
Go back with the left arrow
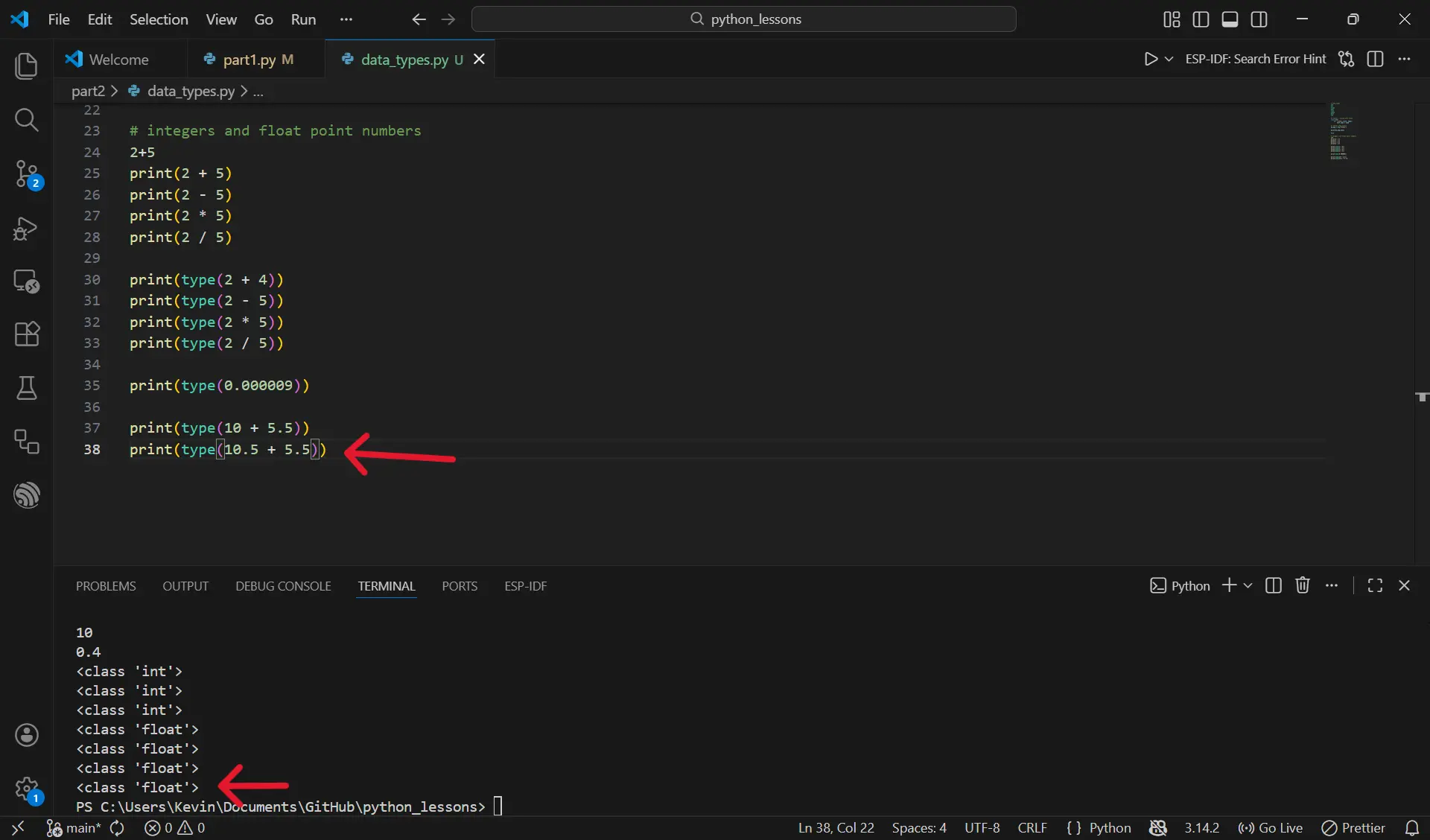pyautogui.click(x=419, y=19)
